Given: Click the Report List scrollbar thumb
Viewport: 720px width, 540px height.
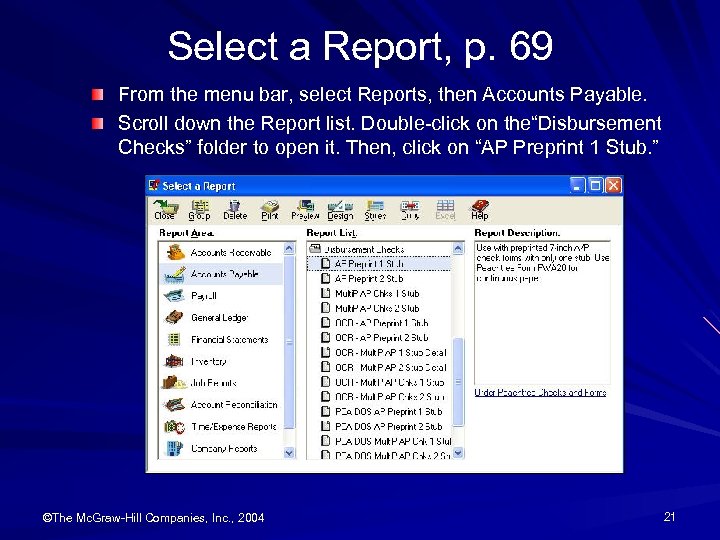Looking at the screenshot, I should tap(458, 382).
